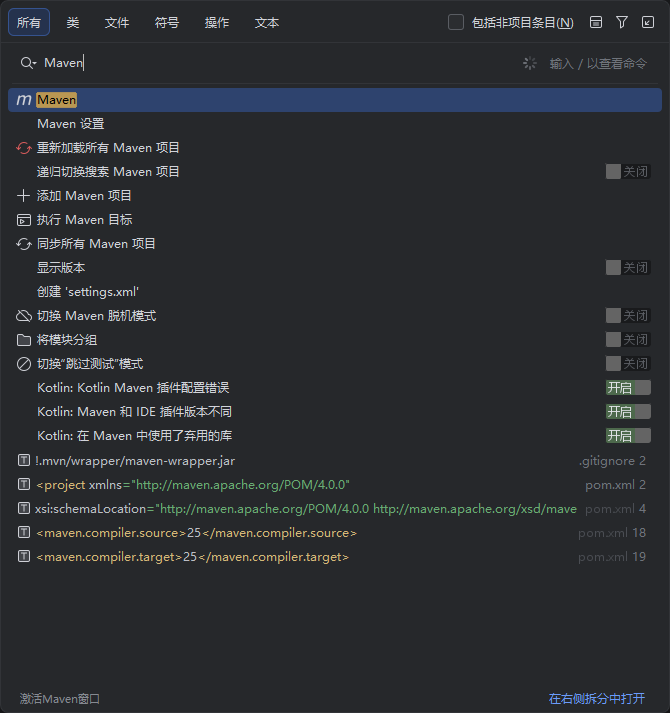Click text icon beside maven-wrapper.jar result
The height and width of the screenshot is (713, 670).
[x=24, y=461]
